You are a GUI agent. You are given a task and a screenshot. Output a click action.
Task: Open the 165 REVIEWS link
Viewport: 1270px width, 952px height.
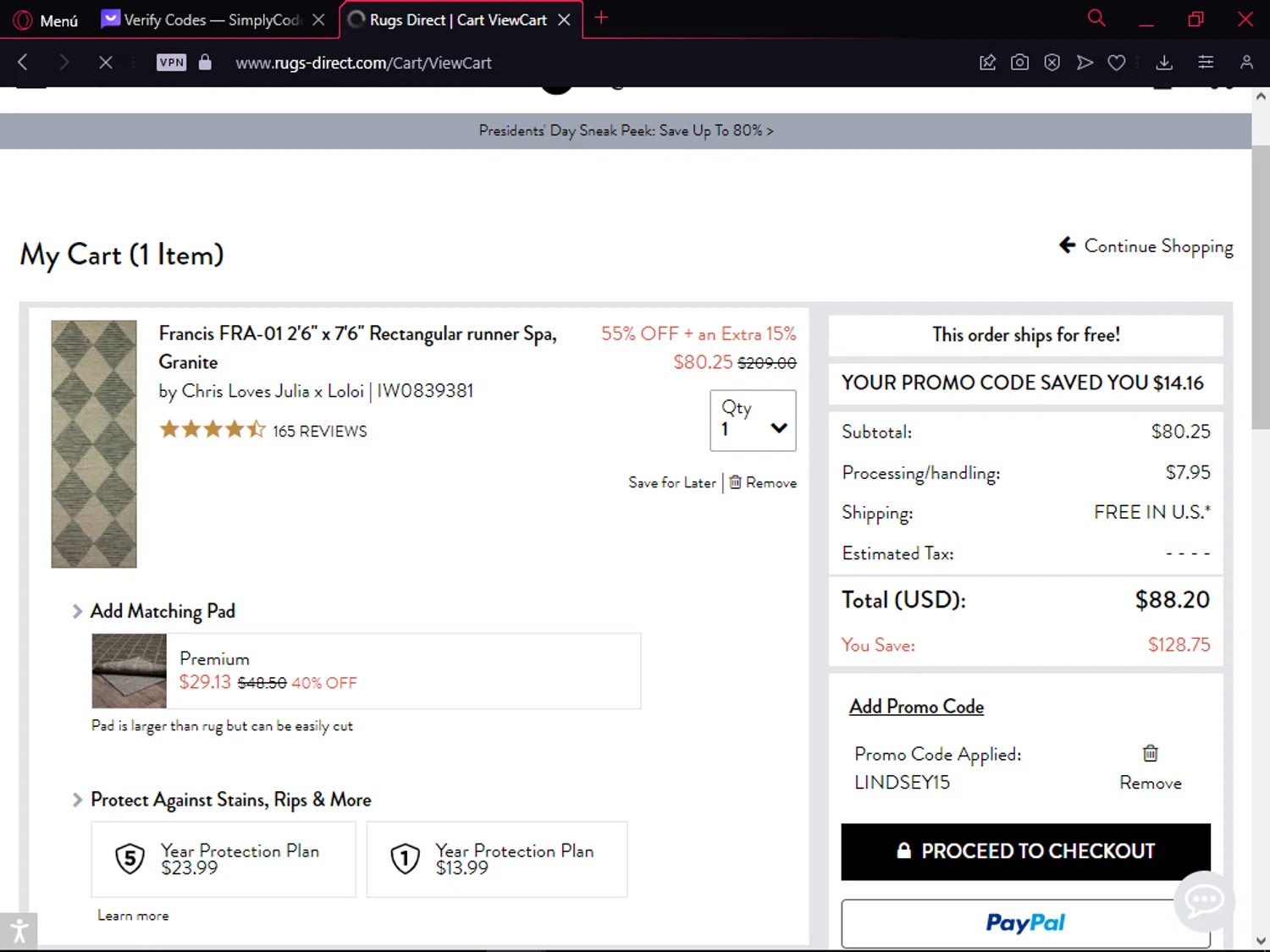tap(319, 431)
